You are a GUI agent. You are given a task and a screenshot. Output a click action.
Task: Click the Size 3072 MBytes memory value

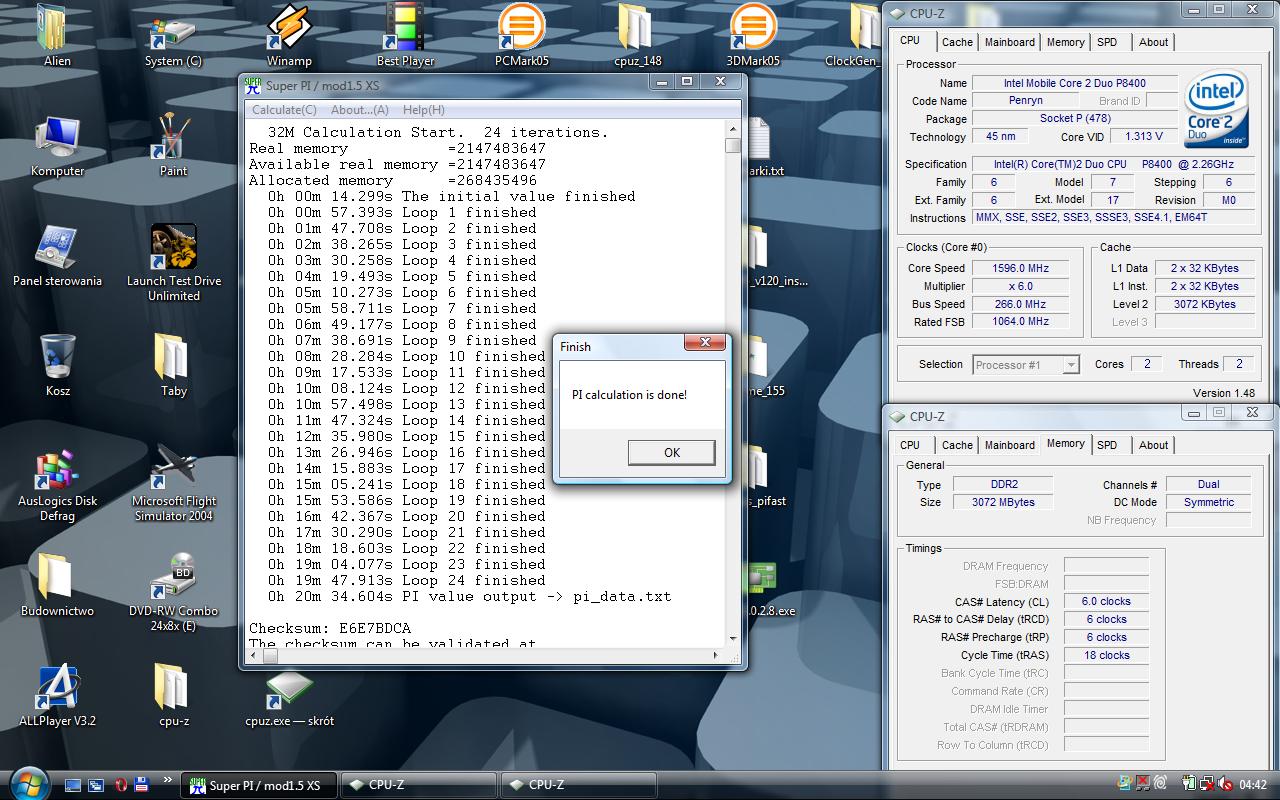tap(1003, 502)
